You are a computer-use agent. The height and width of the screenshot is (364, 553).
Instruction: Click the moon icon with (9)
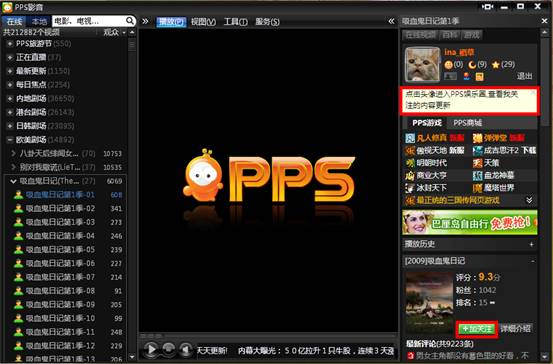coord(472,65)
